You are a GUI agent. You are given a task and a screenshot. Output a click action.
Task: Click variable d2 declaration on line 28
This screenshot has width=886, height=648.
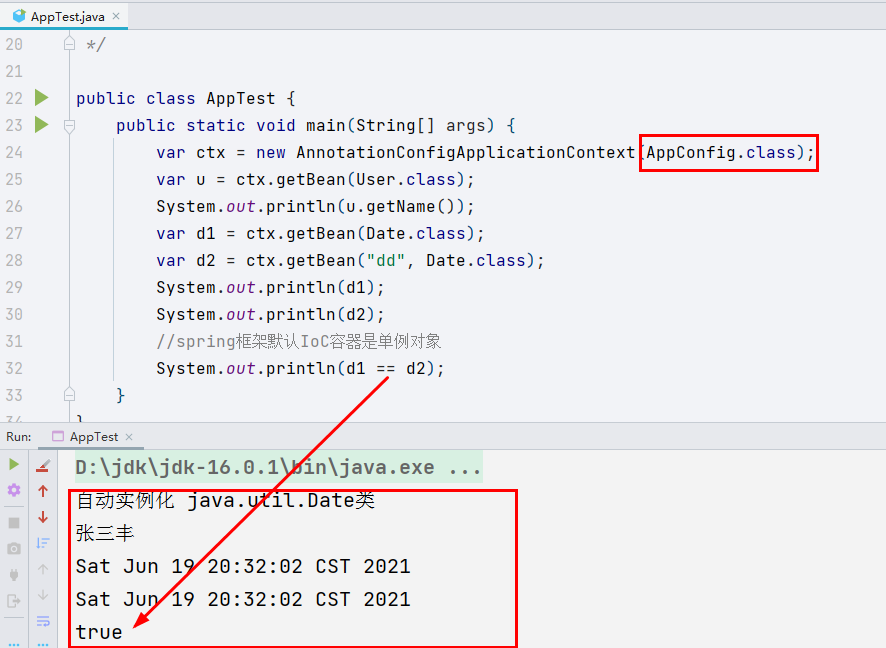click(x=206, y=260)
